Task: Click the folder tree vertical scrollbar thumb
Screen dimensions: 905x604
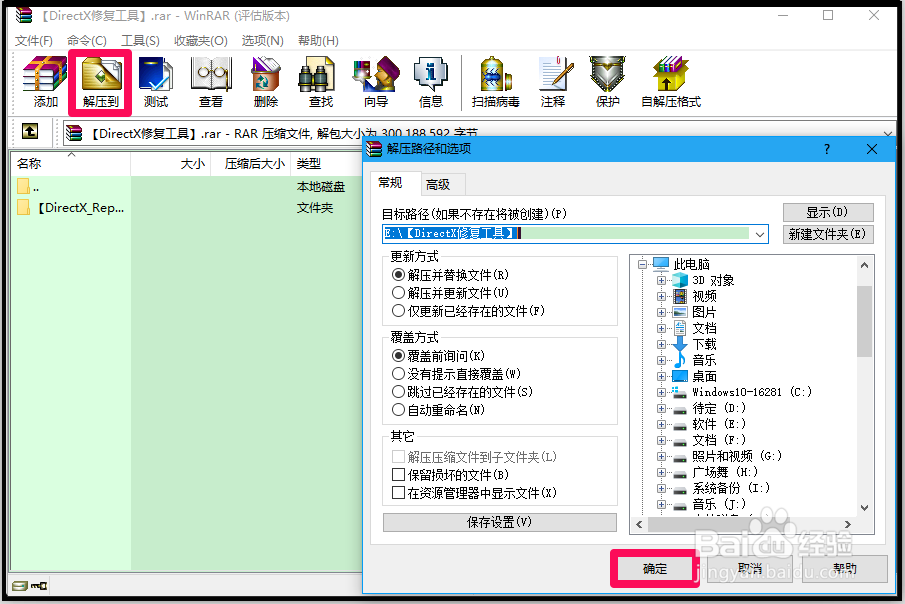Action: (x=864, y=321)
